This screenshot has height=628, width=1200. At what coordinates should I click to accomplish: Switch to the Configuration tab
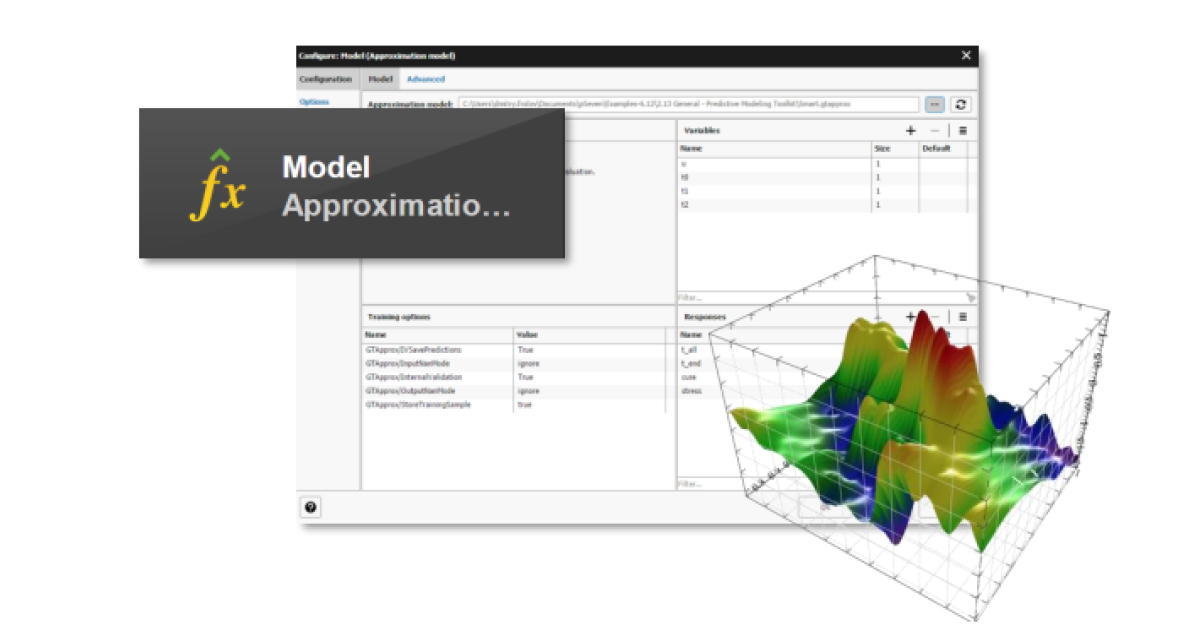pos(326,79)
